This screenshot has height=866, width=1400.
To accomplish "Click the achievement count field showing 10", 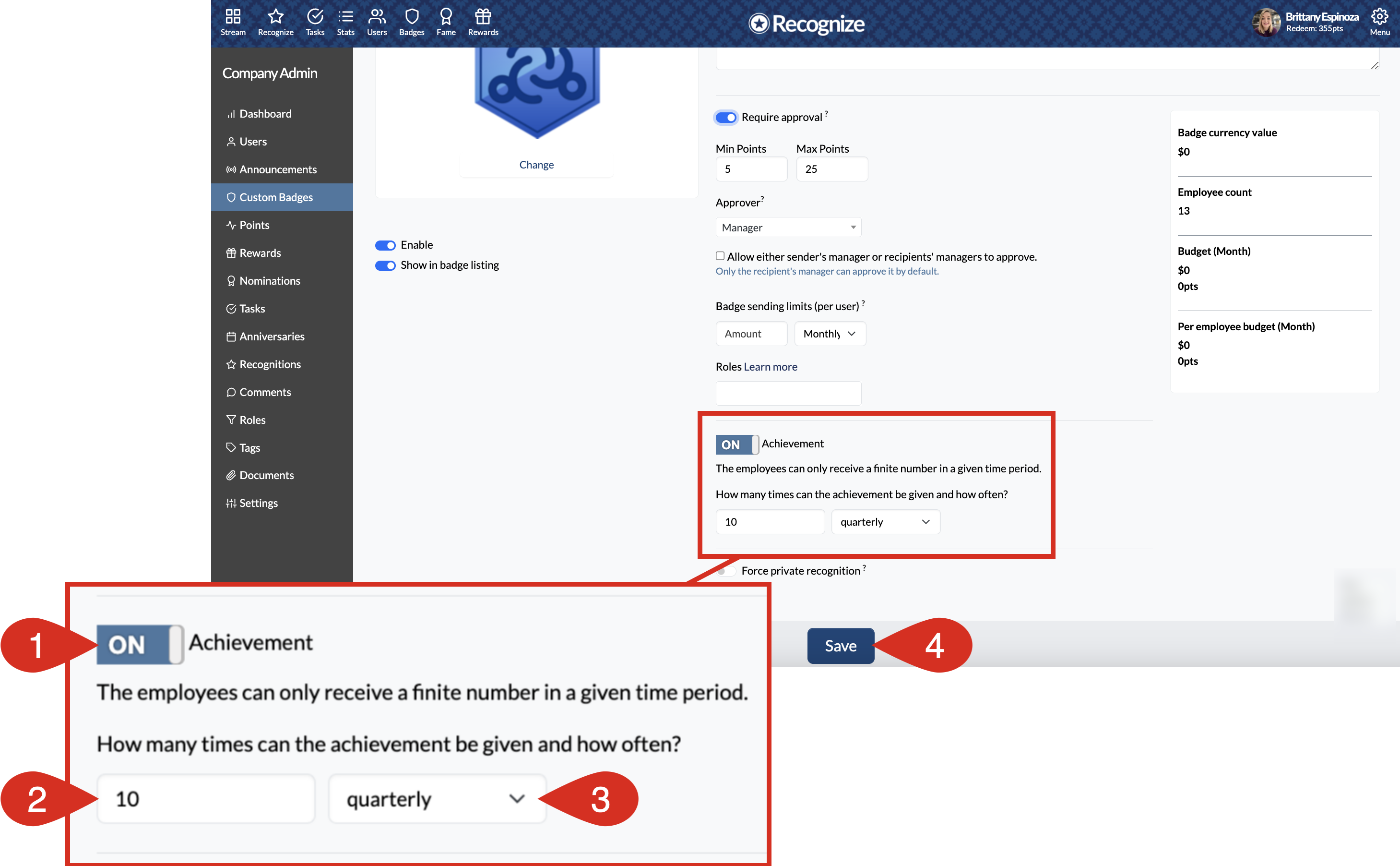I will coord(770,522).
